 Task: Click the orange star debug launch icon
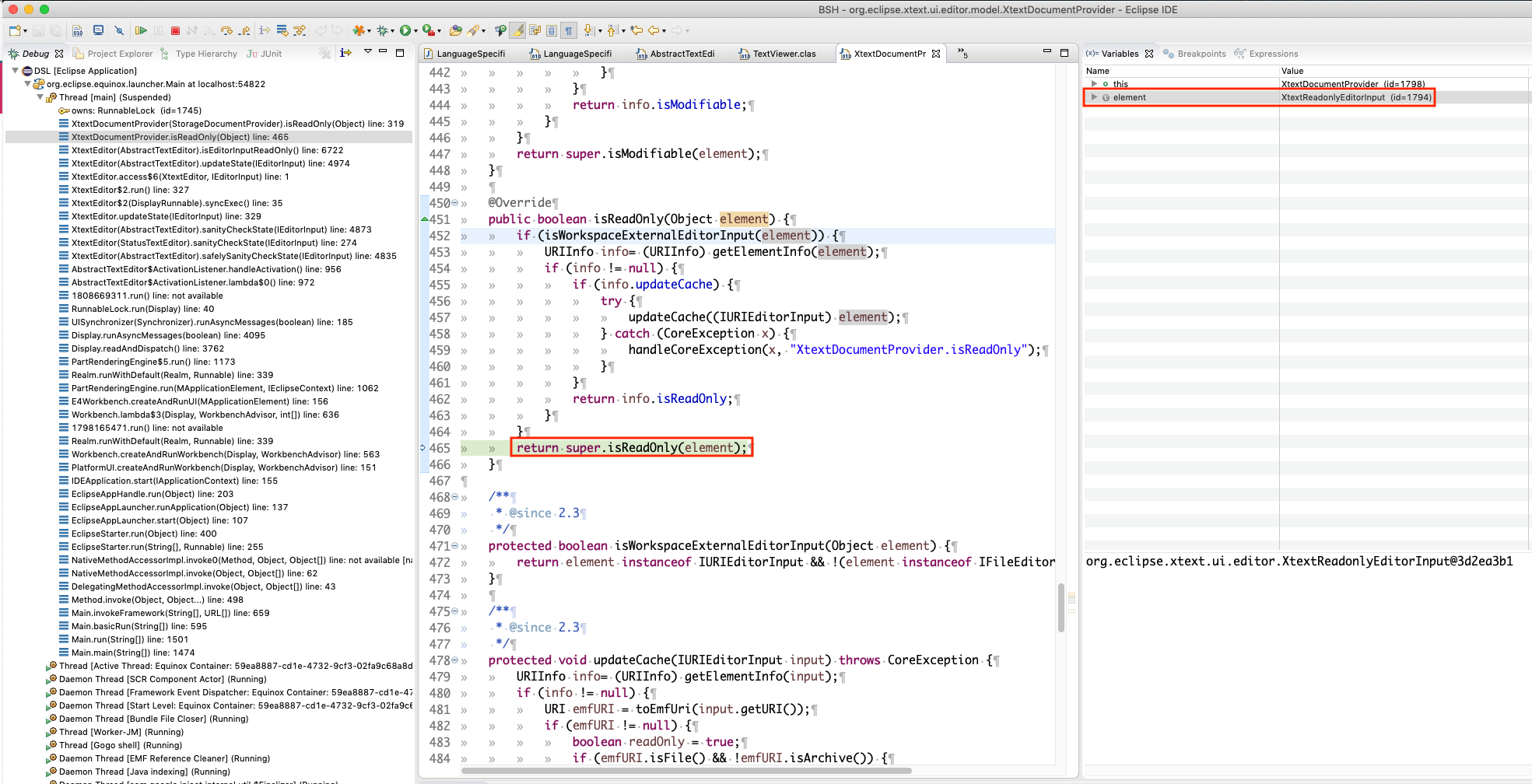(358, 31)
